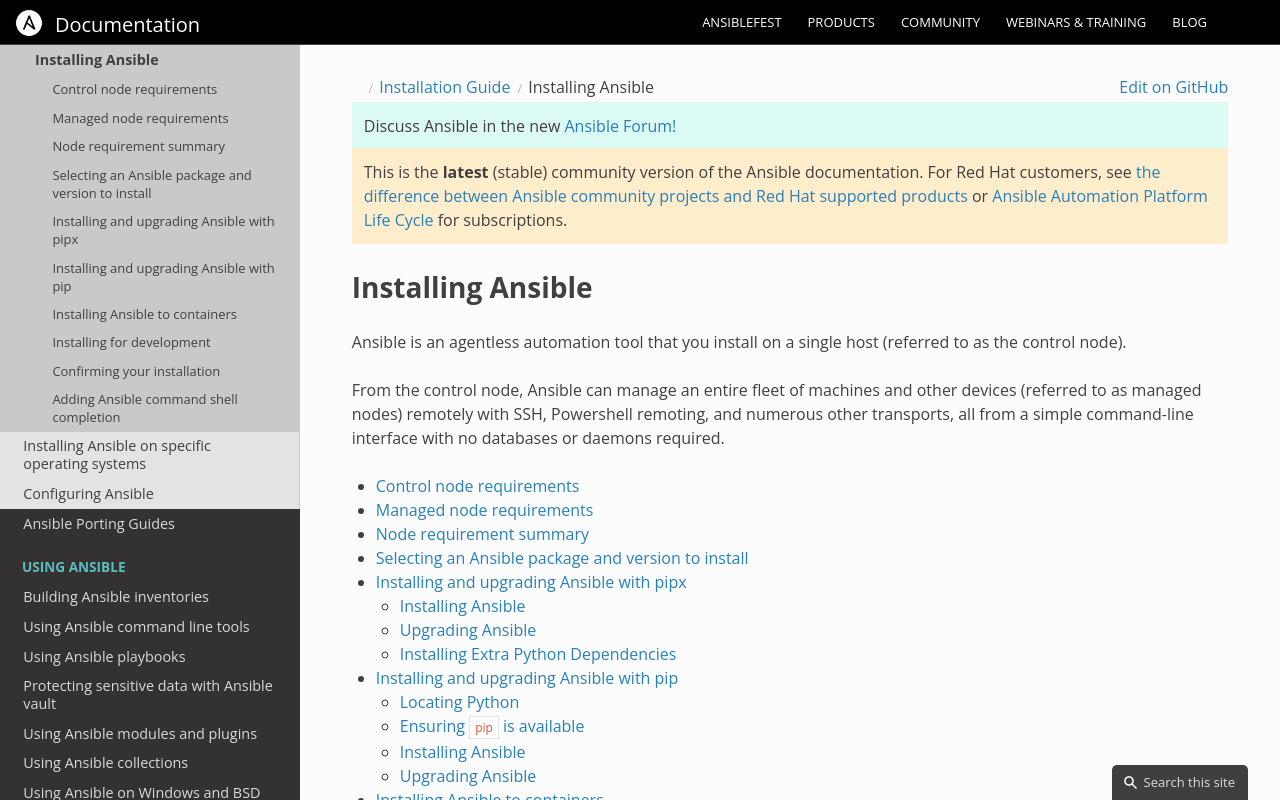The image size is (1280, 800).
Task: Open Protecting sensitive data with Ansible vault
Action: (x=148, y=695)
